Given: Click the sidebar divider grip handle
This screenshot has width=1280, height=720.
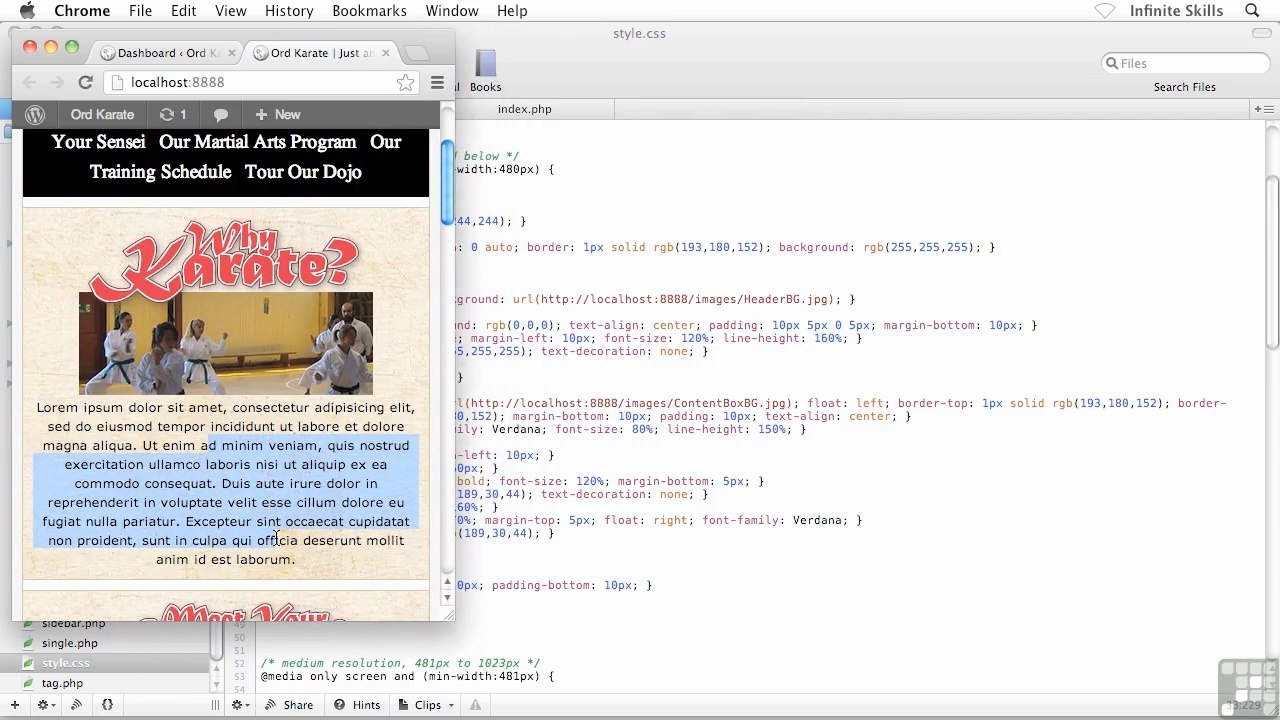Looking at the screenshot, I should tap(214, 705).
